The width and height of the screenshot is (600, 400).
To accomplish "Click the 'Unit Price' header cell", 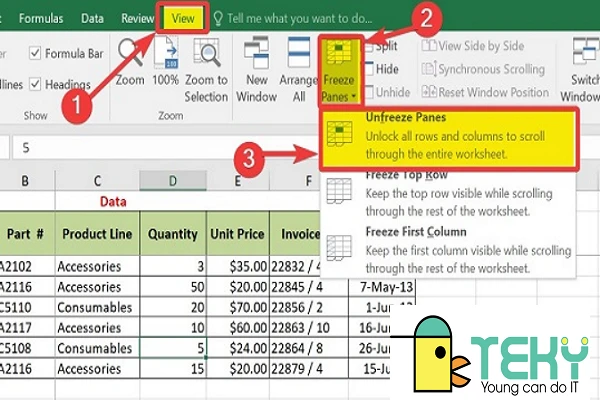I will click(x=238, y=233).
